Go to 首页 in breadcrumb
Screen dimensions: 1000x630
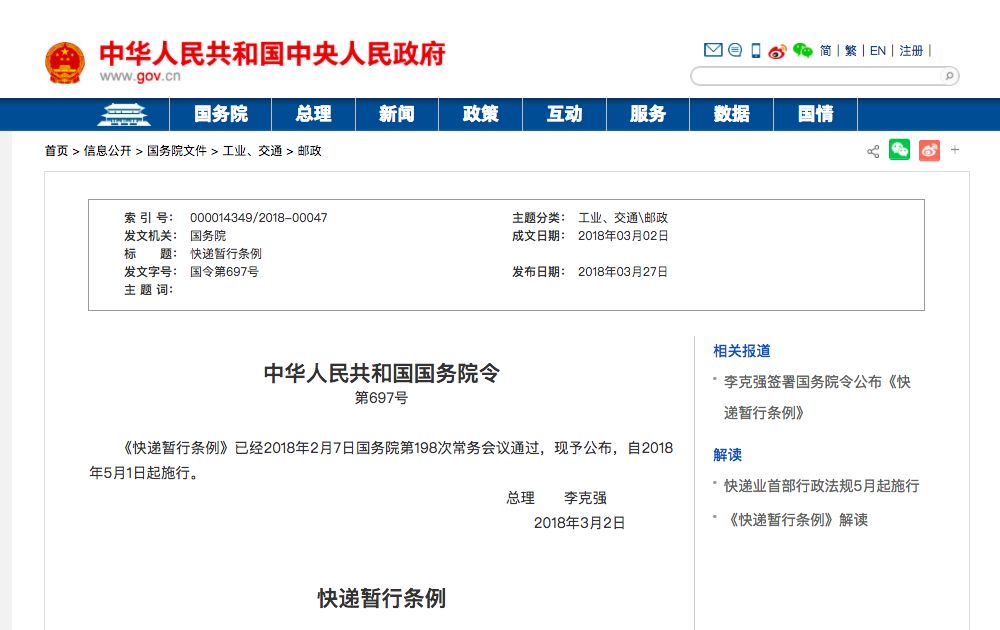pyautogui.click(x=56, y=150)
